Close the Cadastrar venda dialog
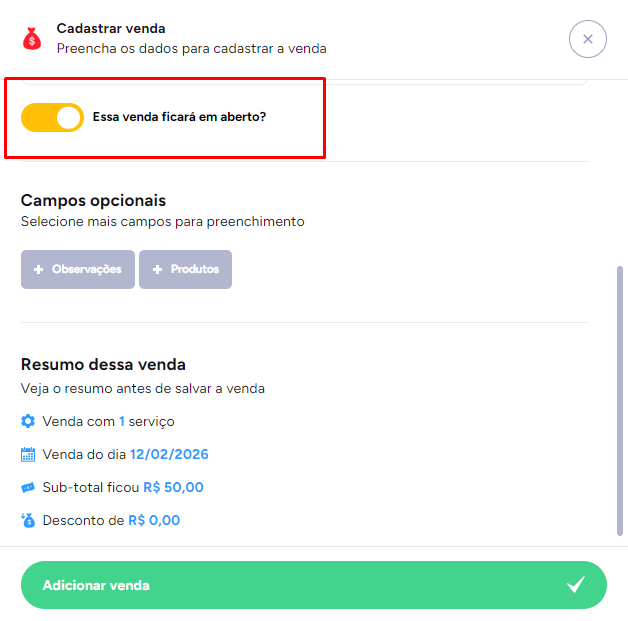The width and height of the screenshot is (628, 621). click(x=587, y=39)
